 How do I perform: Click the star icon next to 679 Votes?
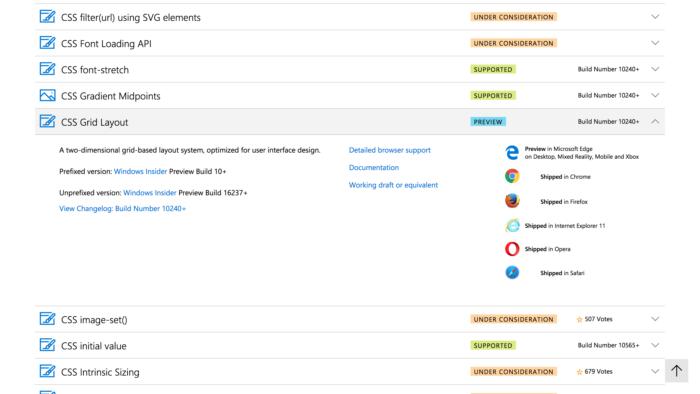pos(579,372)
